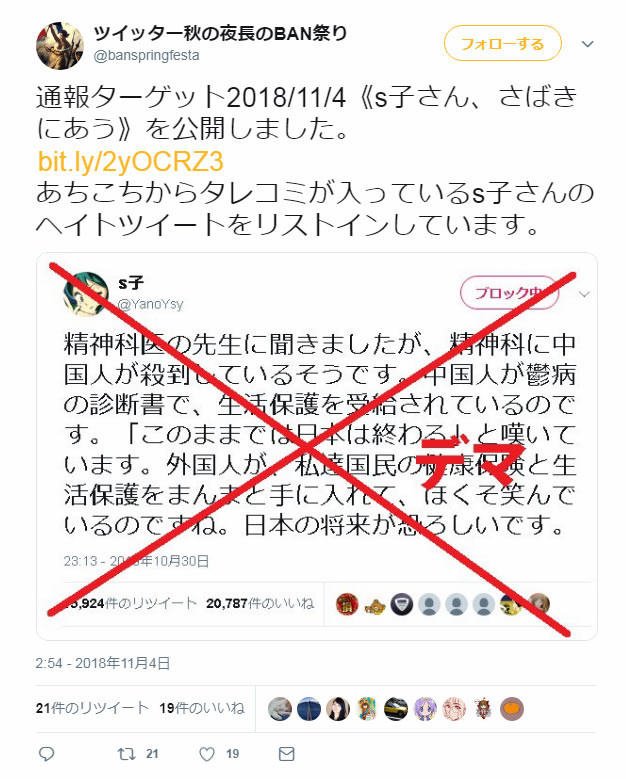Click the reply speech bubble icon
The height and width of the screenshot is (779, 626).
click(47, 754)
